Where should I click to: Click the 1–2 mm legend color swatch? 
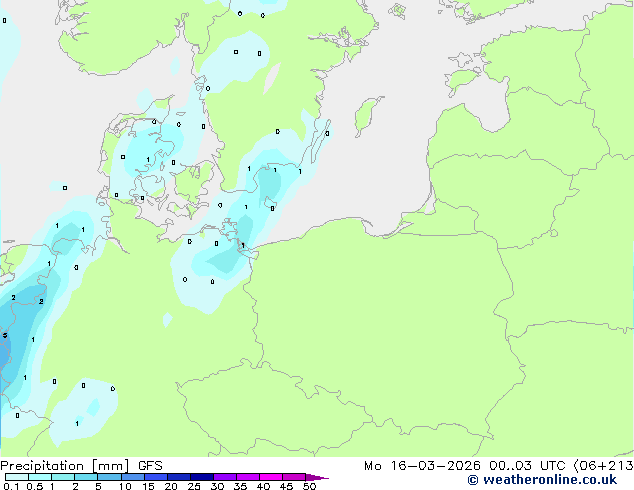(x=63, y=477)
